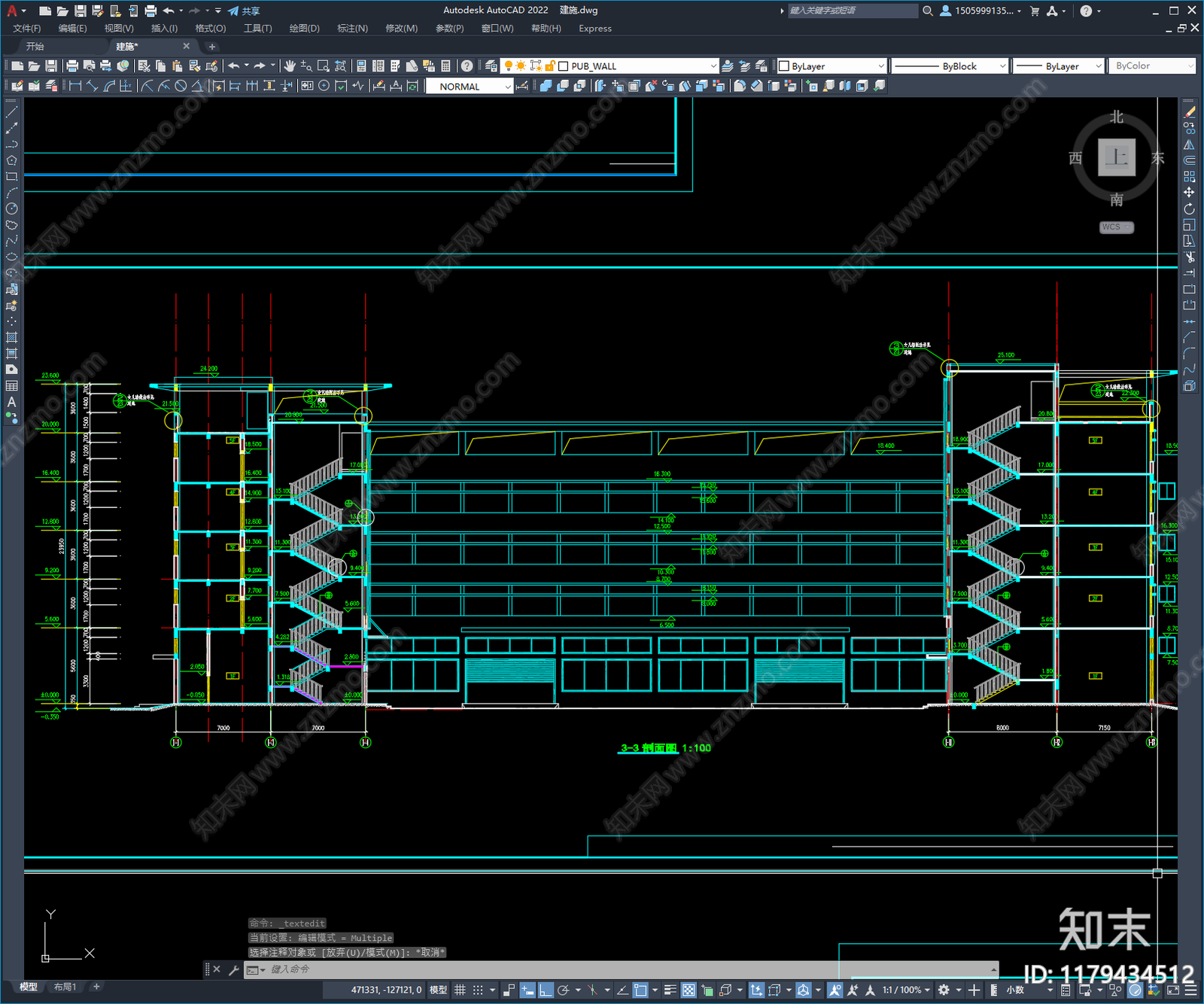Viewport: 1204px width, 1004px height.
Task: Select the Table tool in draw toolbar
Action: [x=11, y=385]
